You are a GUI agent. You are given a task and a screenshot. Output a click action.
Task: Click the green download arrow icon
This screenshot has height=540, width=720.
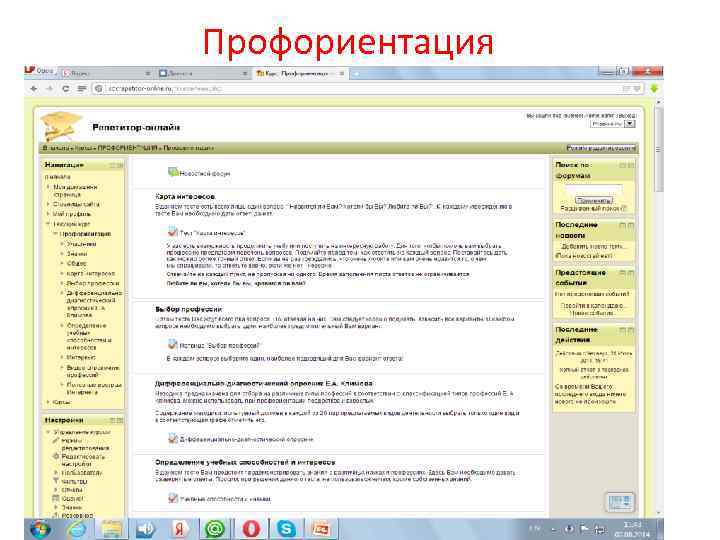coord(654,88)
